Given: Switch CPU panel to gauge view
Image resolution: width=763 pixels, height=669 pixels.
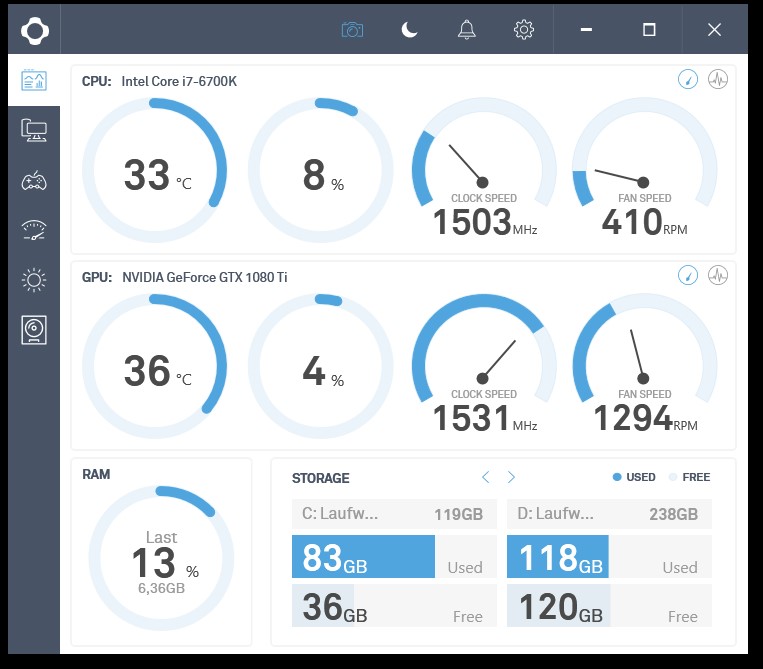Looking at the screenshot, I should point(688,79).
